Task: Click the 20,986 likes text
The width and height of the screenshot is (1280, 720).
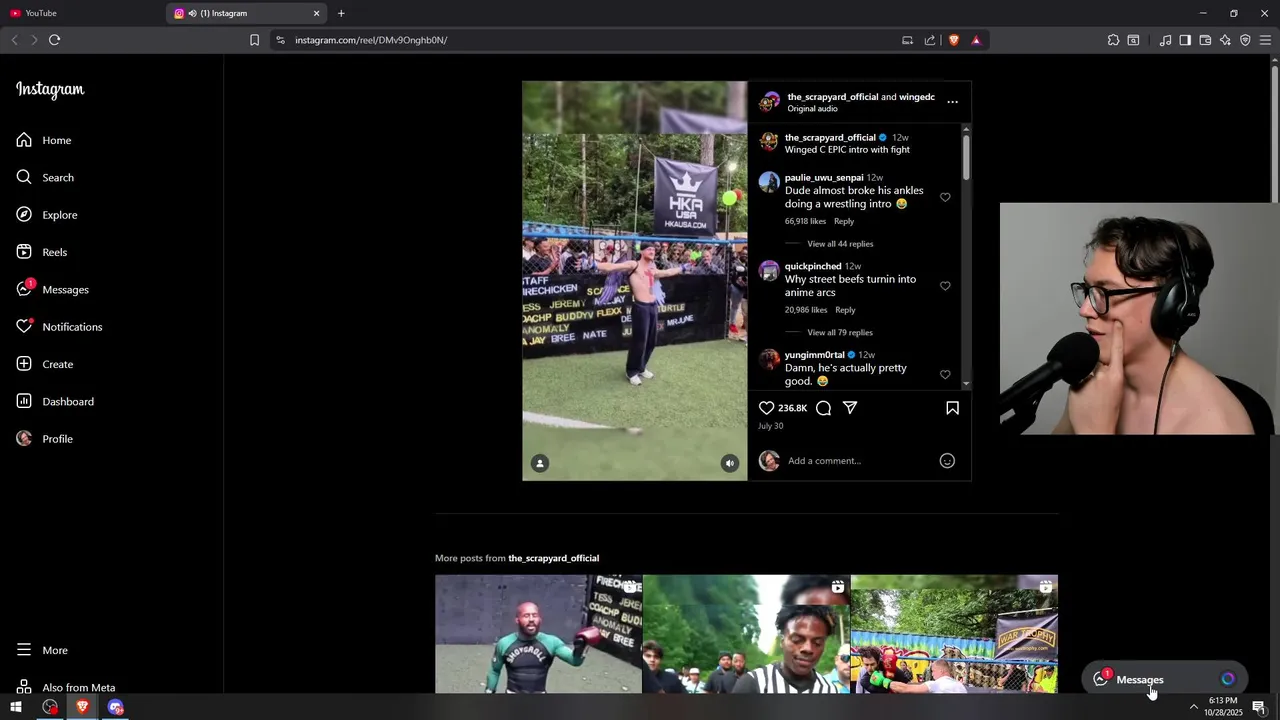Action: (x=806, y=310)
